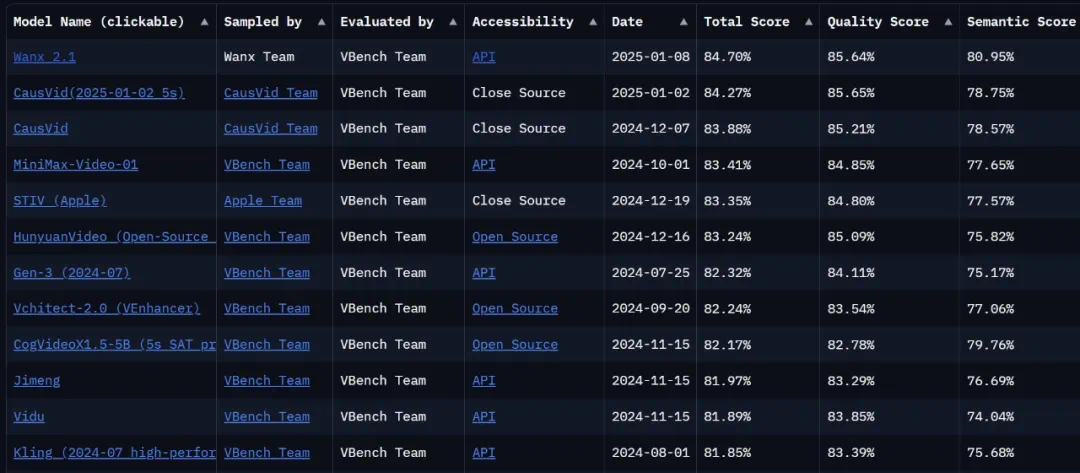This screenshot has height=473, width=1080.
Task: Click the sort arrow in Sampled by header
Action: pos(320,21)
